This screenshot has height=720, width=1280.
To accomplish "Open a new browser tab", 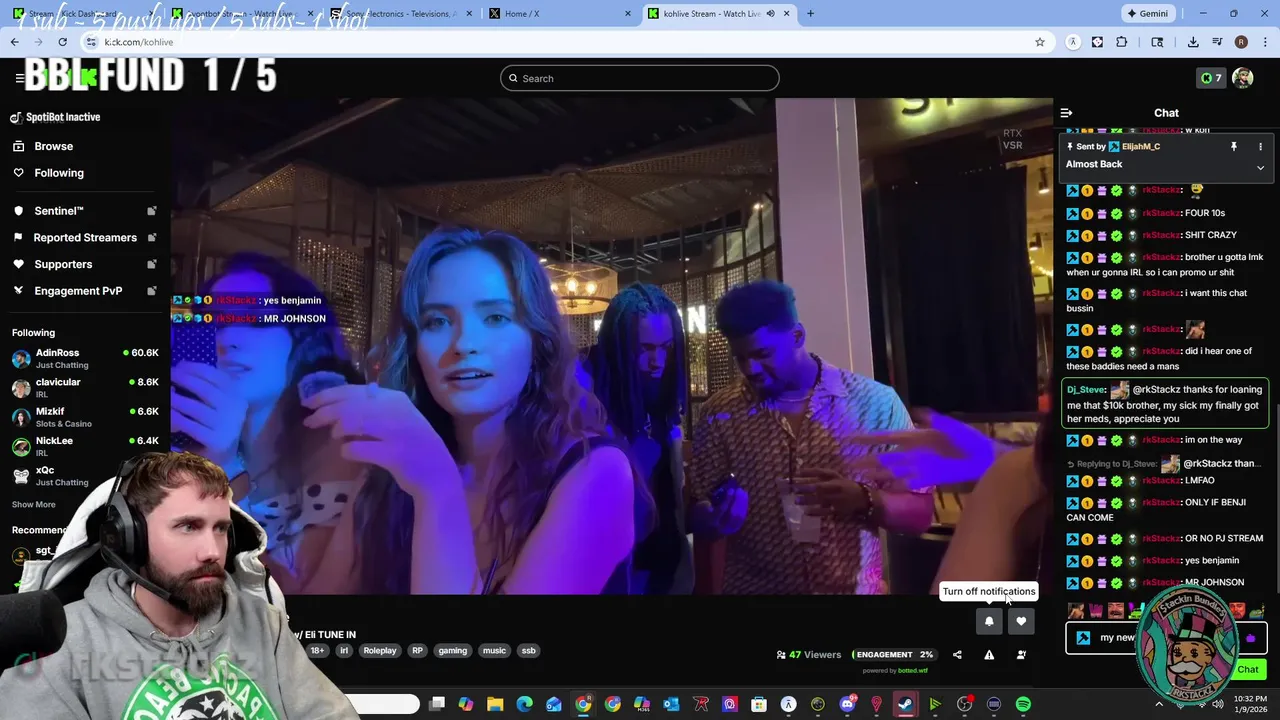I will pos(810,13).
